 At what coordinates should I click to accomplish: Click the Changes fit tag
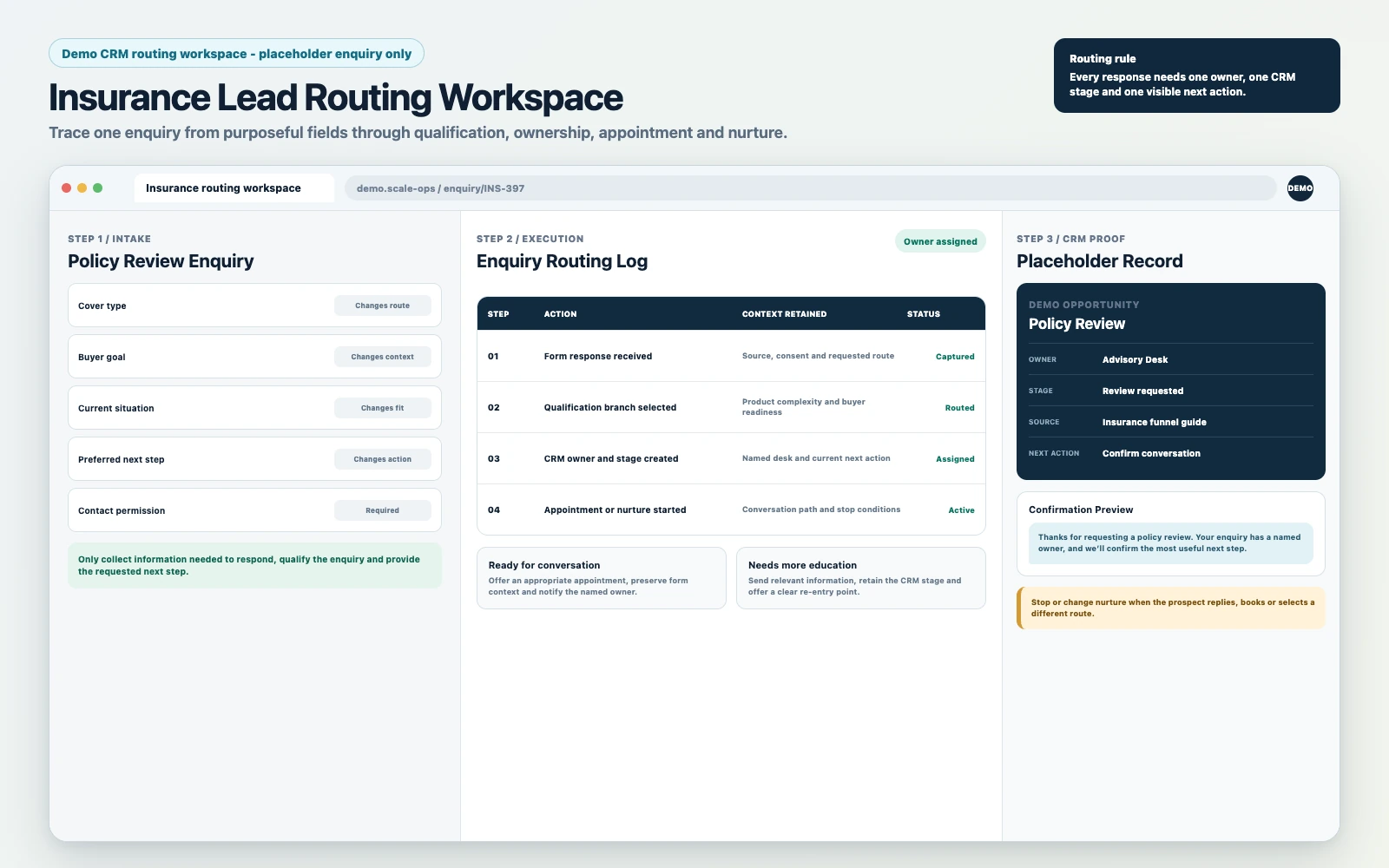[383, 408]
